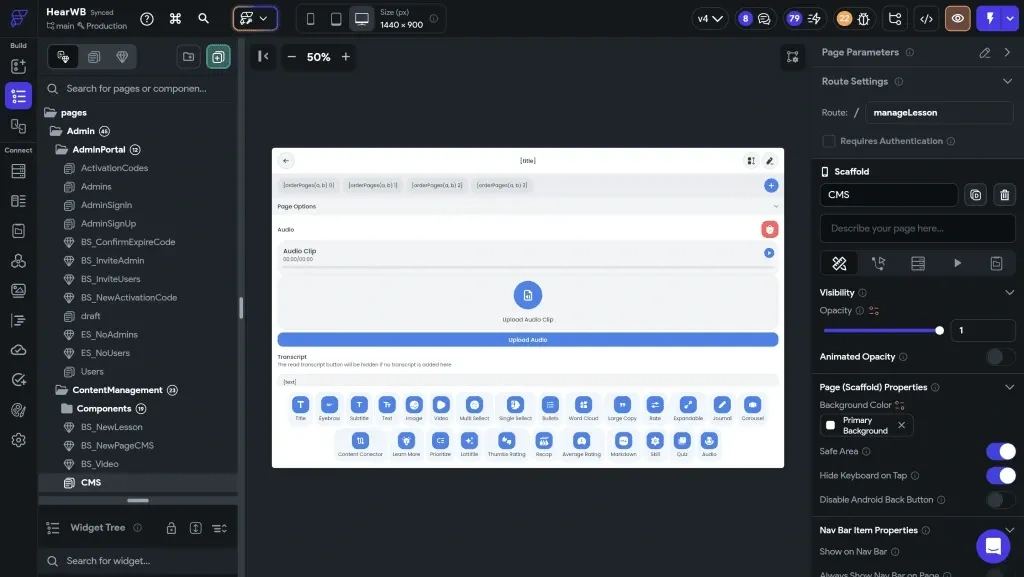Open the custom code view from the toolbar

(x=925, y=18)
